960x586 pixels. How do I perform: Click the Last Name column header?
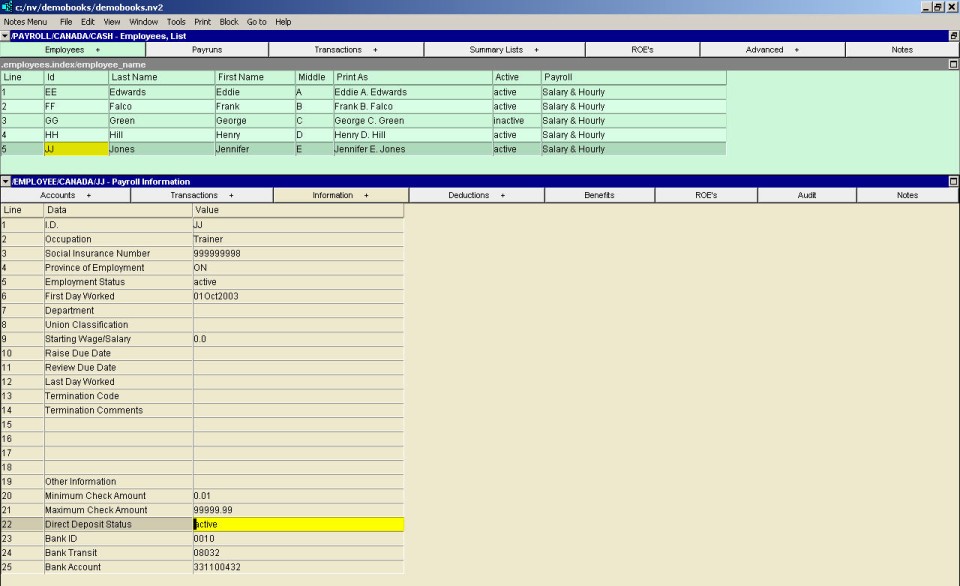coord(160,77)
